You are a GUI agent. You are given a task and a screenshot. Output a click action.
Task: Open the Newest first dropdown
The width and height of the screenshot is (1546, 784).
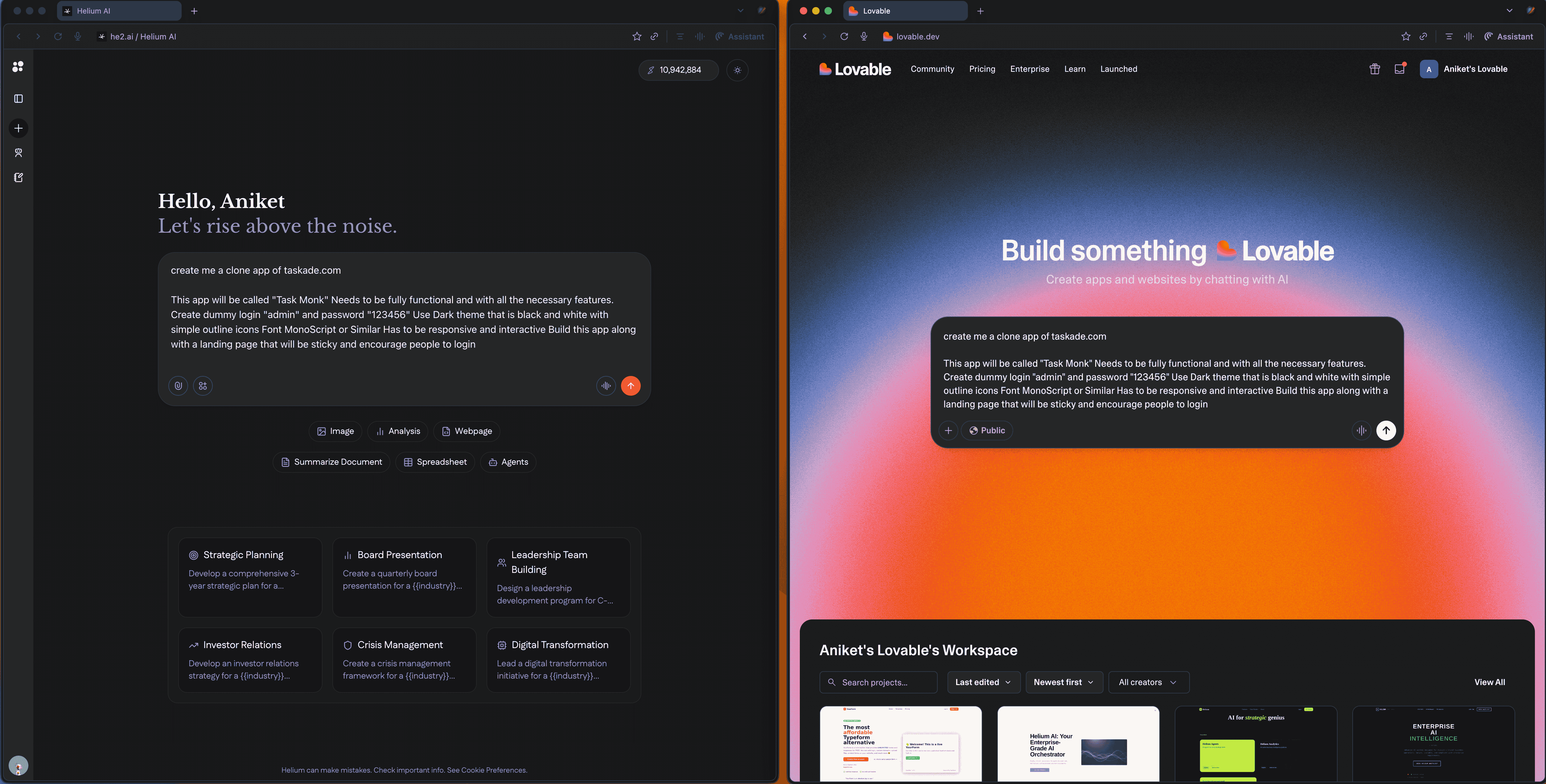(1064, 683)
